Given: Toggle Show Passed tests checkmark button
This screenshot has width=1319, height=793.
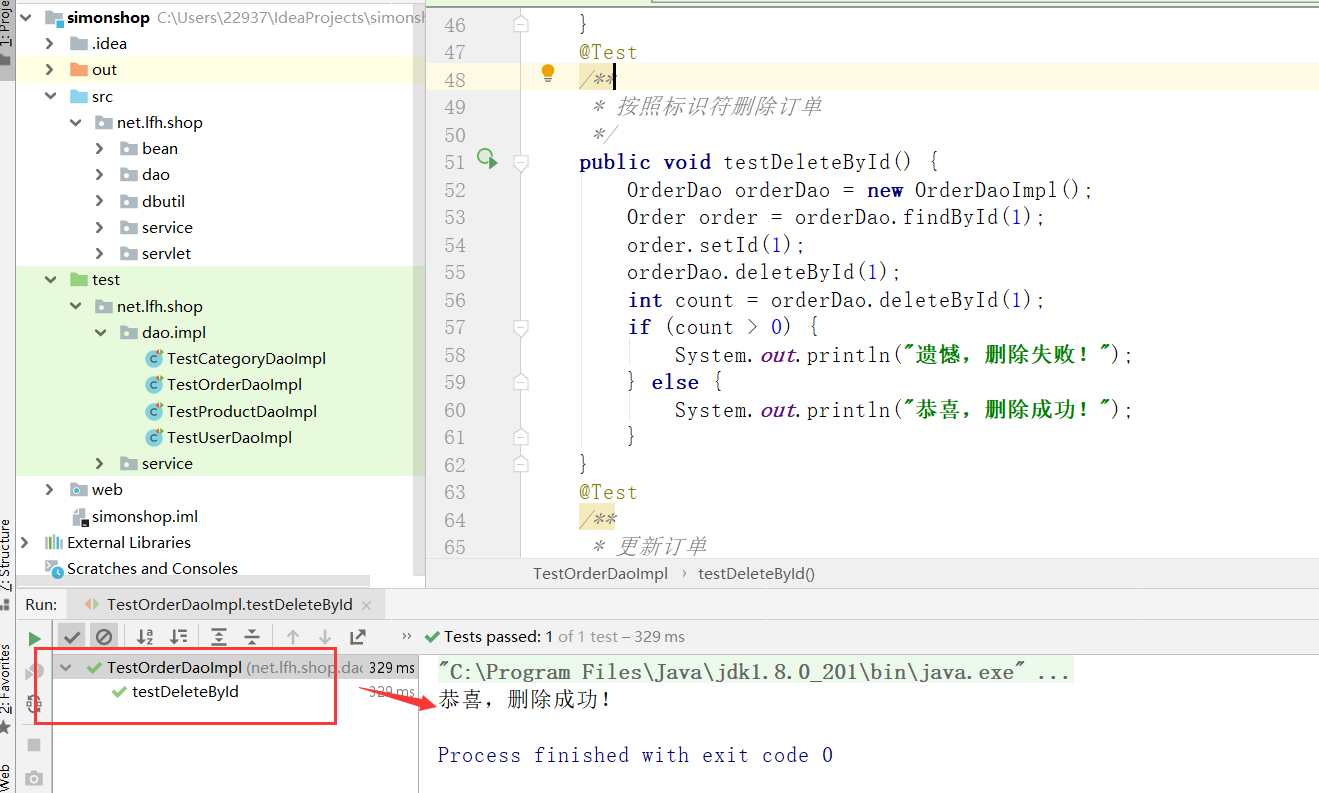Looking at the screenshot, I should pos(71,636).
